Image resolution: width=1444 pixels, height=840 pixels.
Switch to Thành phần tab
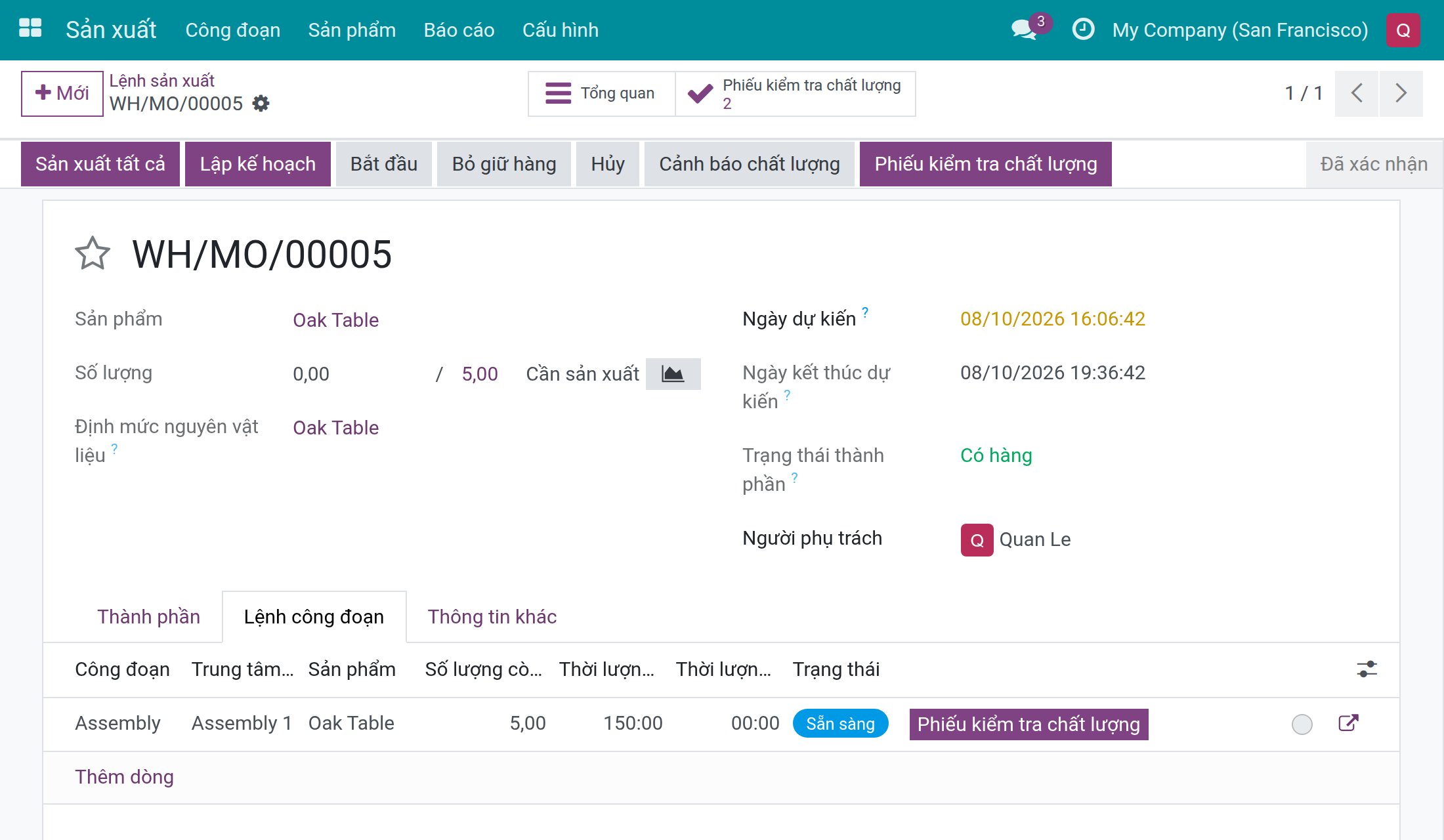point(148,617)
